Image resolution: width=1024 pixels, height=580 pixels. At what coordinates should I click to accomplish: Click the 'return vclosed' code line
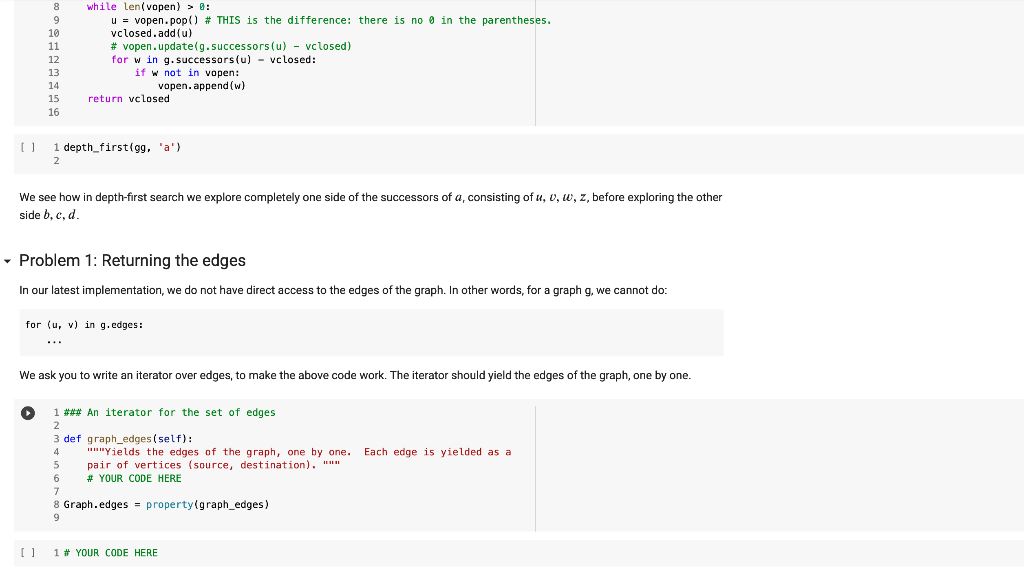(129, 99)
